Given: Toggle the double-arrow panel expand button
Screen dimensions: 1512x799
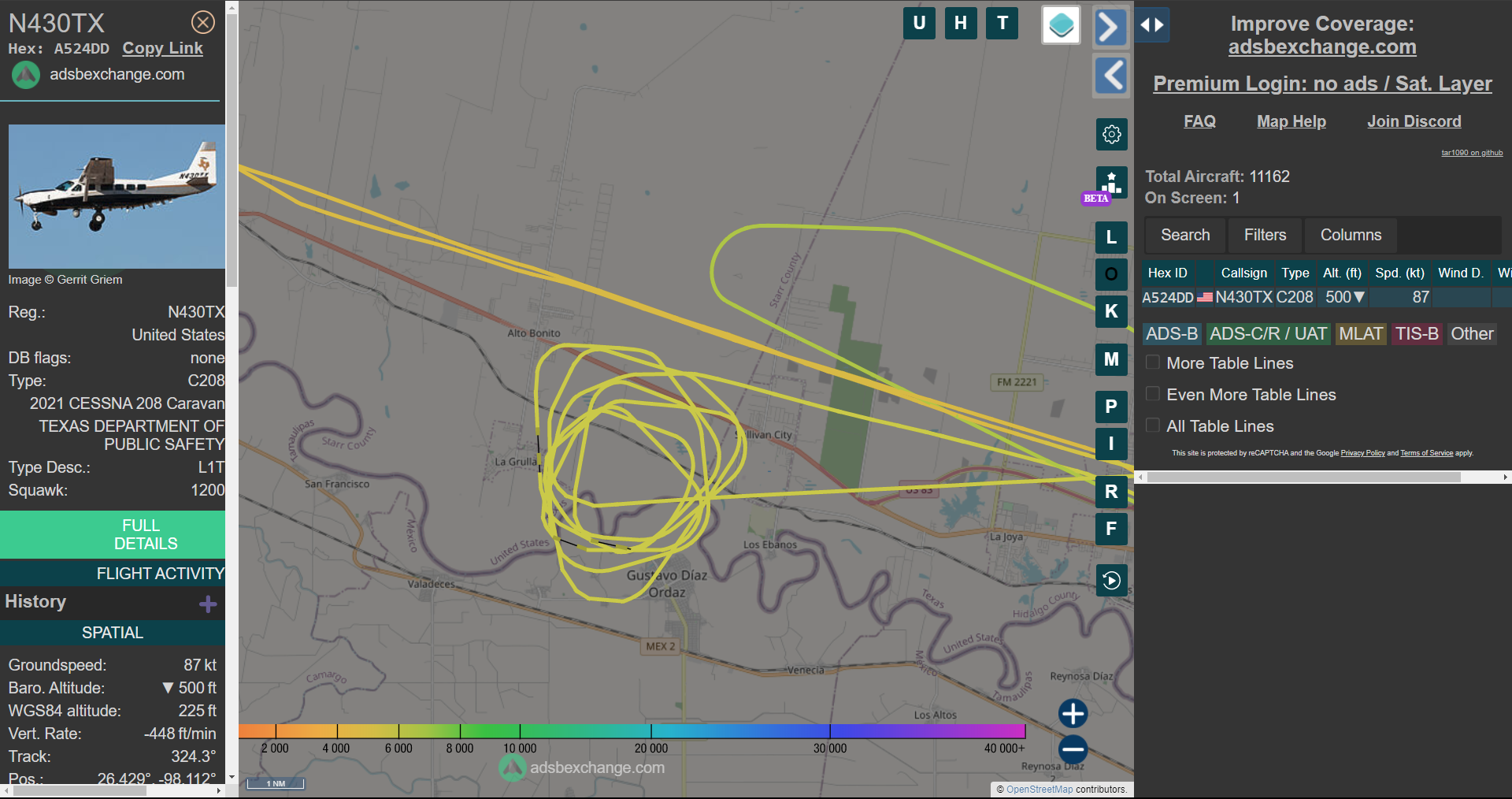Looking at the screenshot, I should point(1152,25).
